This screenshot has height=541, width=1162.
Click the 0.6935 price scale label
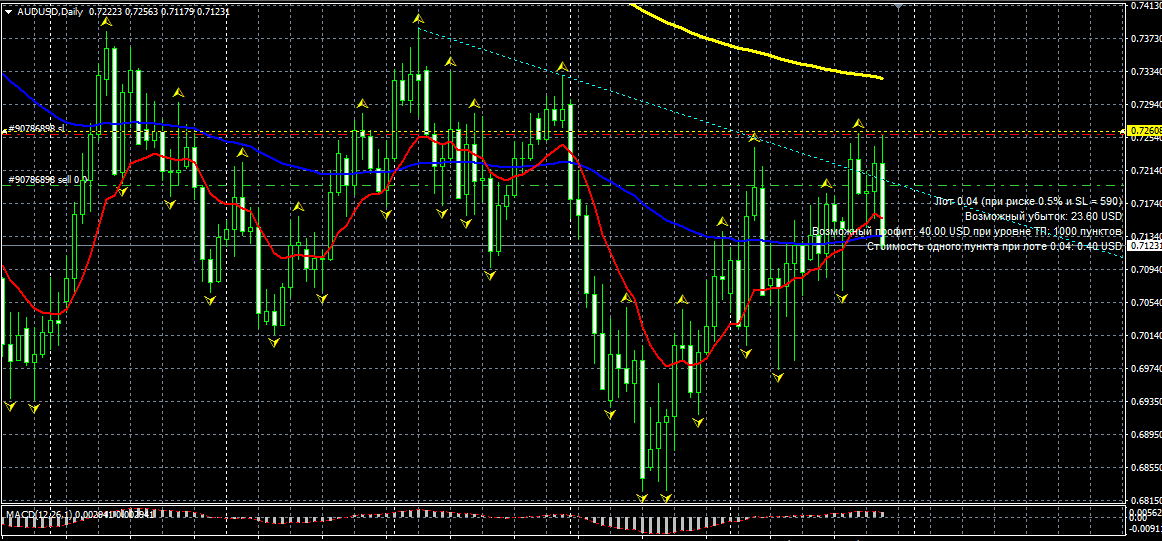tap(1146, 402)
